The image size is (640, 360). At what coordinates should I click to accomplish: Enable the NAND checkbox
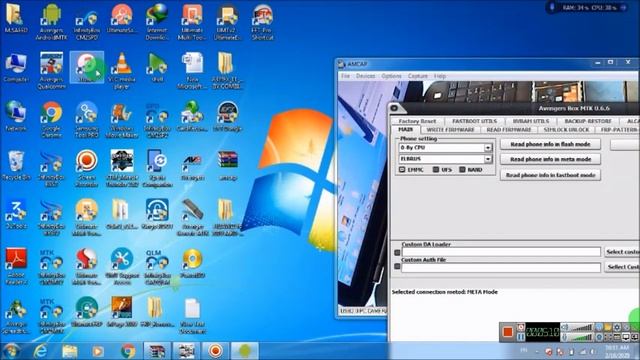click(x=462, y=169)
